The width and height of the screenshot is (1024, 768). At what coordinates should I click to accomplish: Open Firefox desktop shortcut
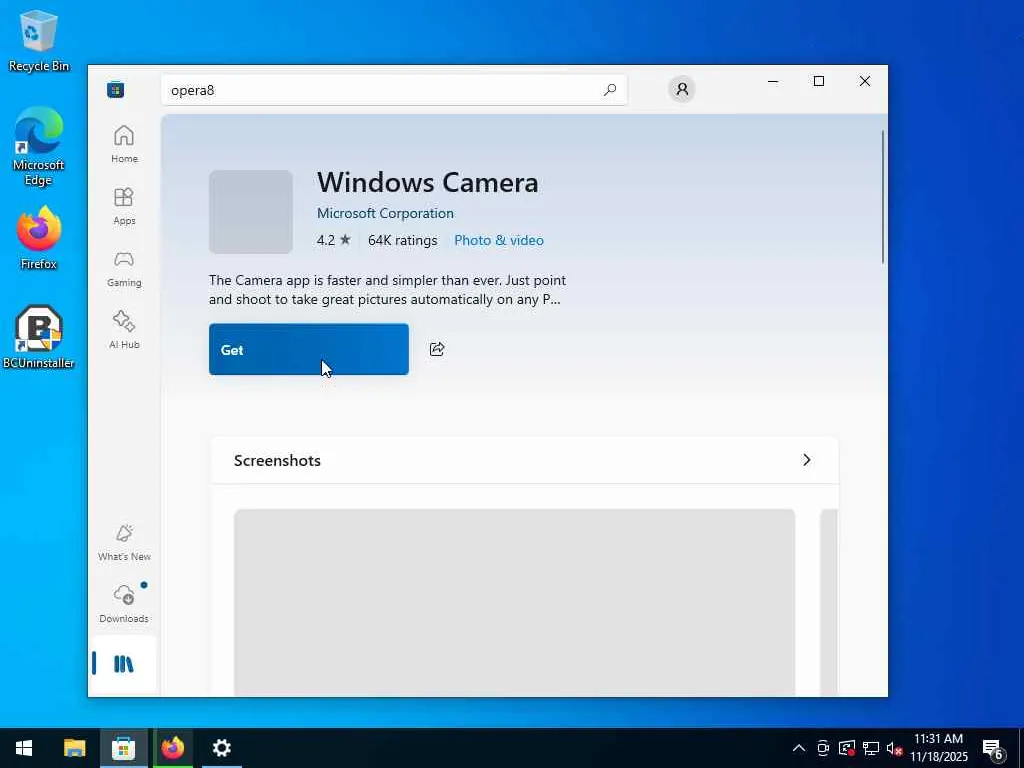(39, 238)
